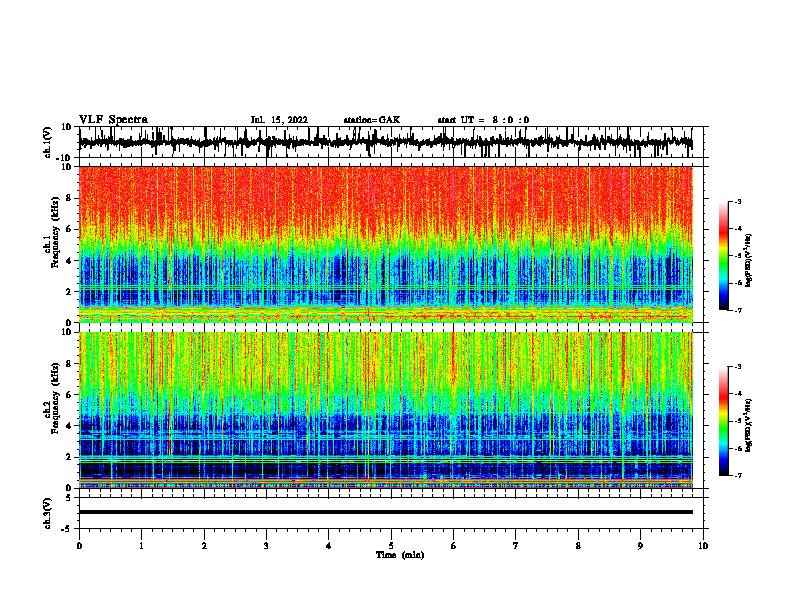Click the 'ch.1(V)' waveform axis label
Viewport: 792px width, 612px height.
tap(48, 142)
